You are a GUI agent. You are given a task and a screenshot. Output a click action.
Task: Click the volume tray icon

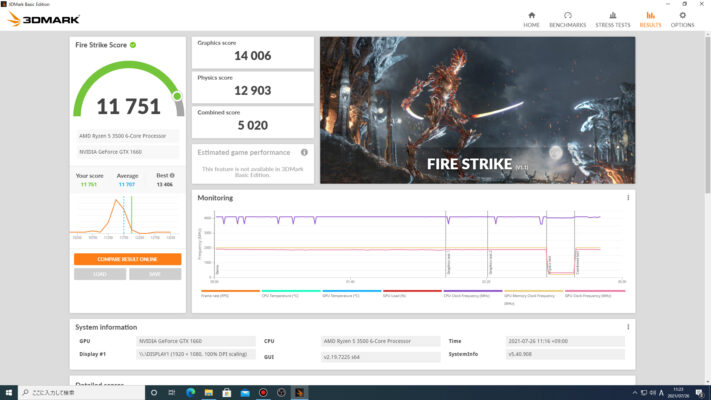(x=653, y=393)
